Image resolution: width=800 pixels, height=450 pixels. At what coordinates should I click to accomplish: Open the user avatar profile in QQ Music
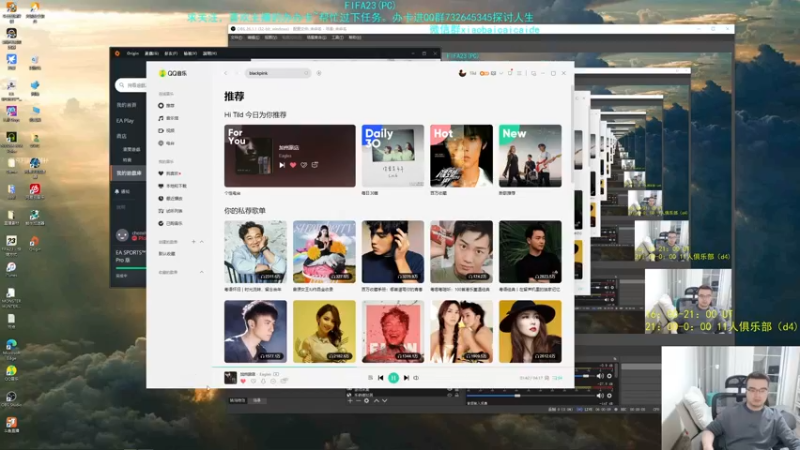(x=462, y=73)
